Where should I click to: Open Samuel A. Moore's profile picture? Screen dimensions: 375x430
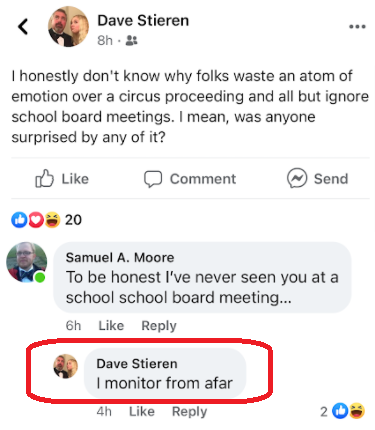click(26, 262)
